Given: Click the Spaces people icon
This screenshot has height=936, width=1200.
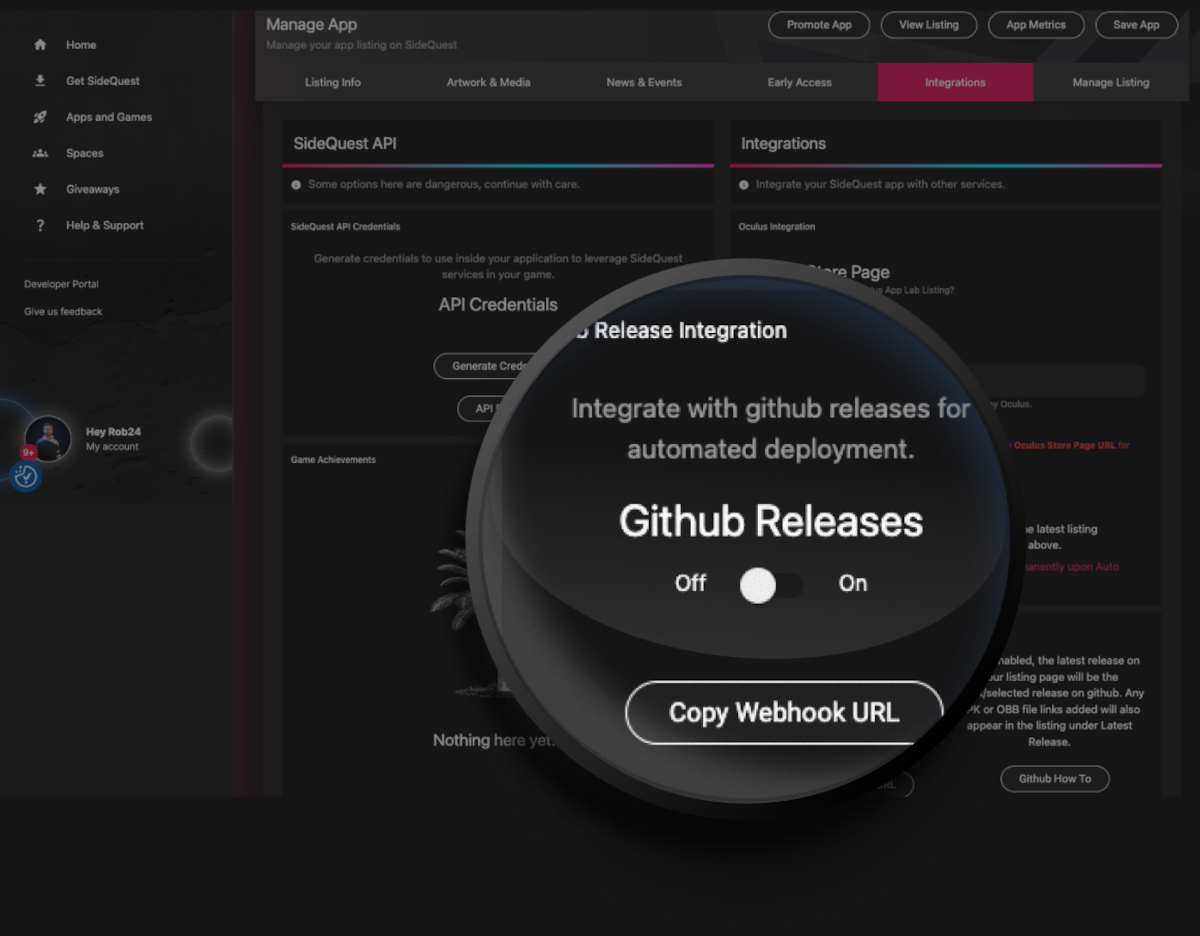Looking at the screenshot, I should (x=40, y=153).
